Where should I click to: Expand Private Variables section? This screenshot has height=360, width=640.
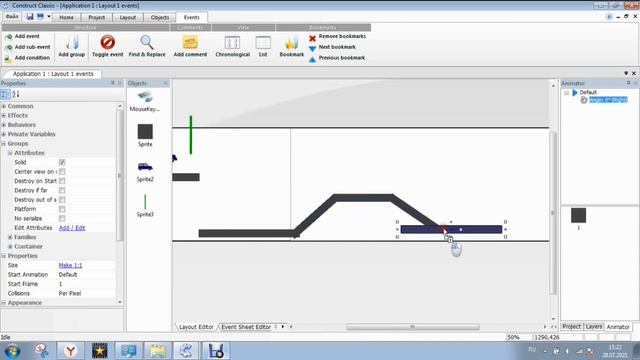click(x=4, y=134)
